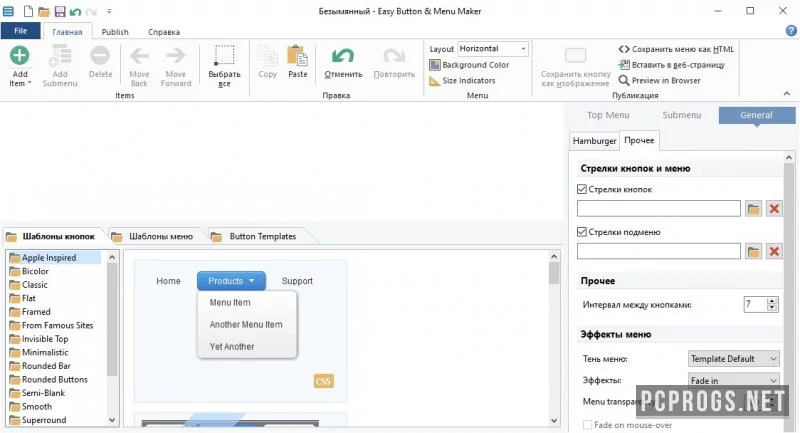The width and height of the screenshot is (800, 433).
Task: Collapse the ribbon with the chevron
Action: [x=787, y=94]
